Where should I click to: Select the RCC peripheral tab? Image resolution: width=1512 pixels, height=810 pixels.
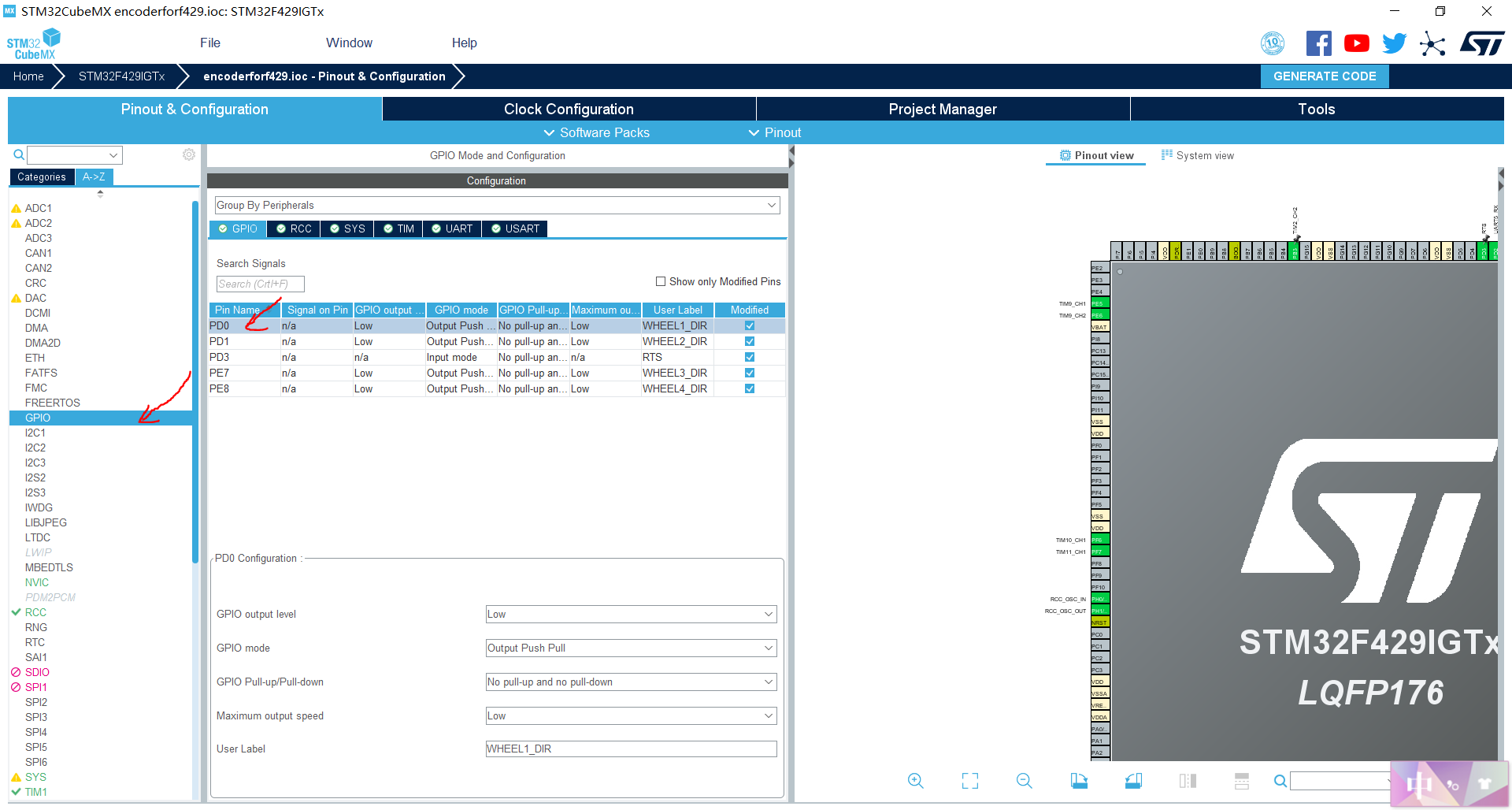click(x=294, y=229)
